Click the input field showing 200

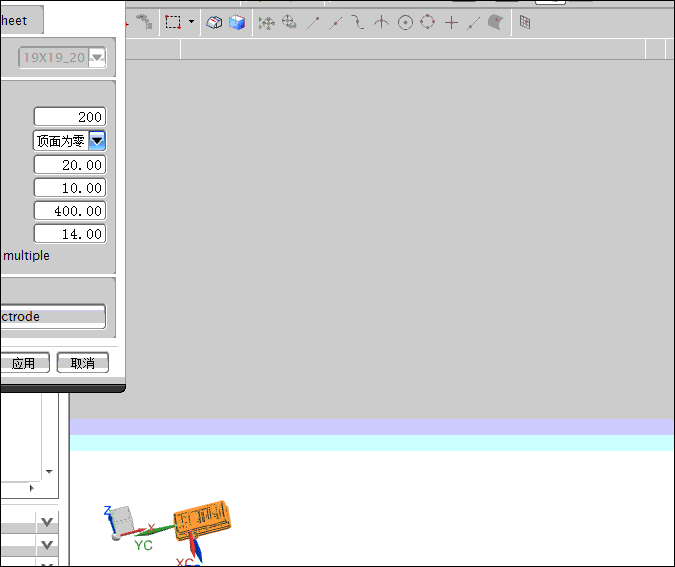coord(70,117)
